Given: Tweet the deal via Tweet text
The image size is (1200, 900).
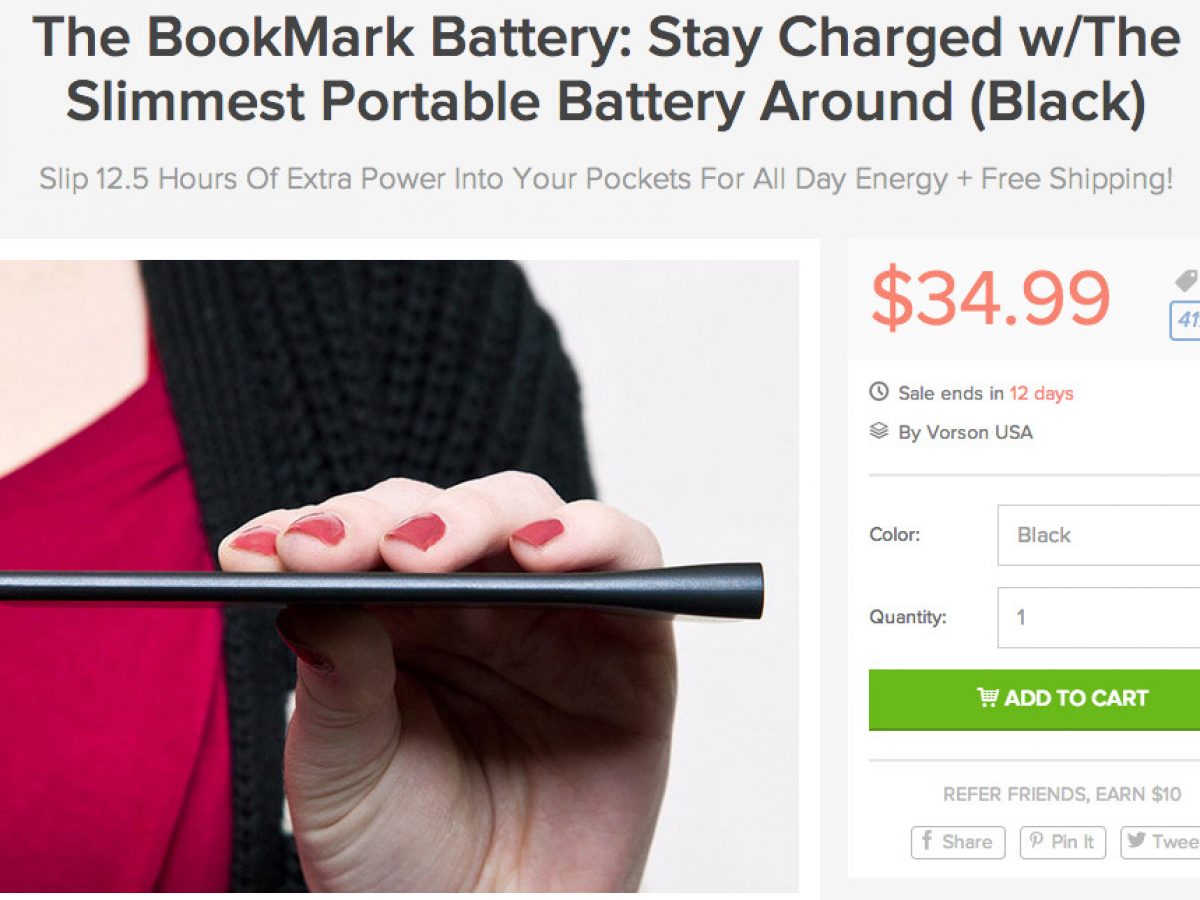Looking at the screenshot, I should (1175, 842).
